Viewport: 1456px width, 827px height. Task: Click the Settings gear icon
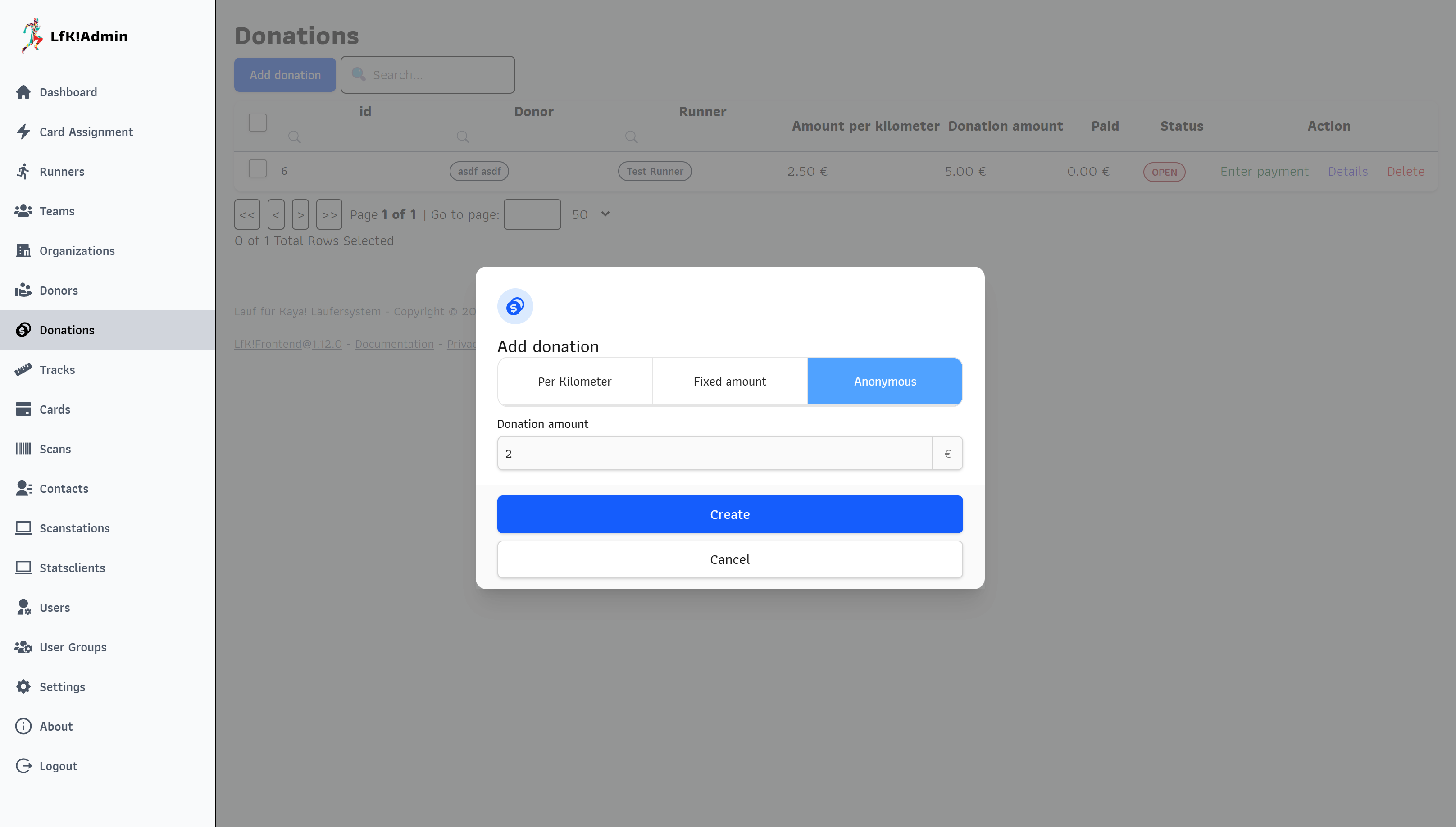pos(23,687)
